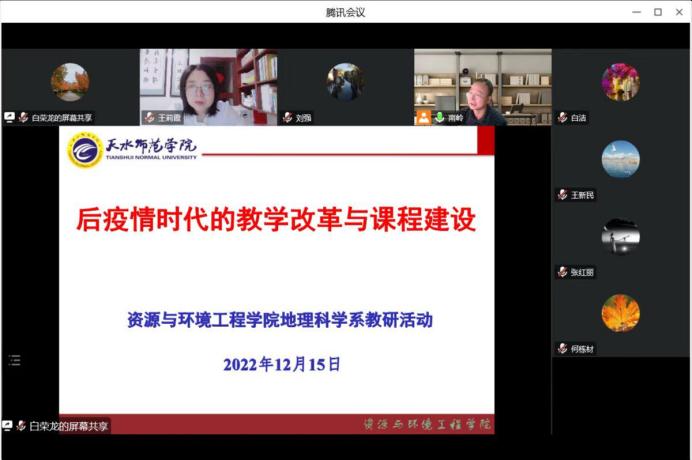
Task: Click 张红丽's muted microphone icon
Action: (562, 272)
